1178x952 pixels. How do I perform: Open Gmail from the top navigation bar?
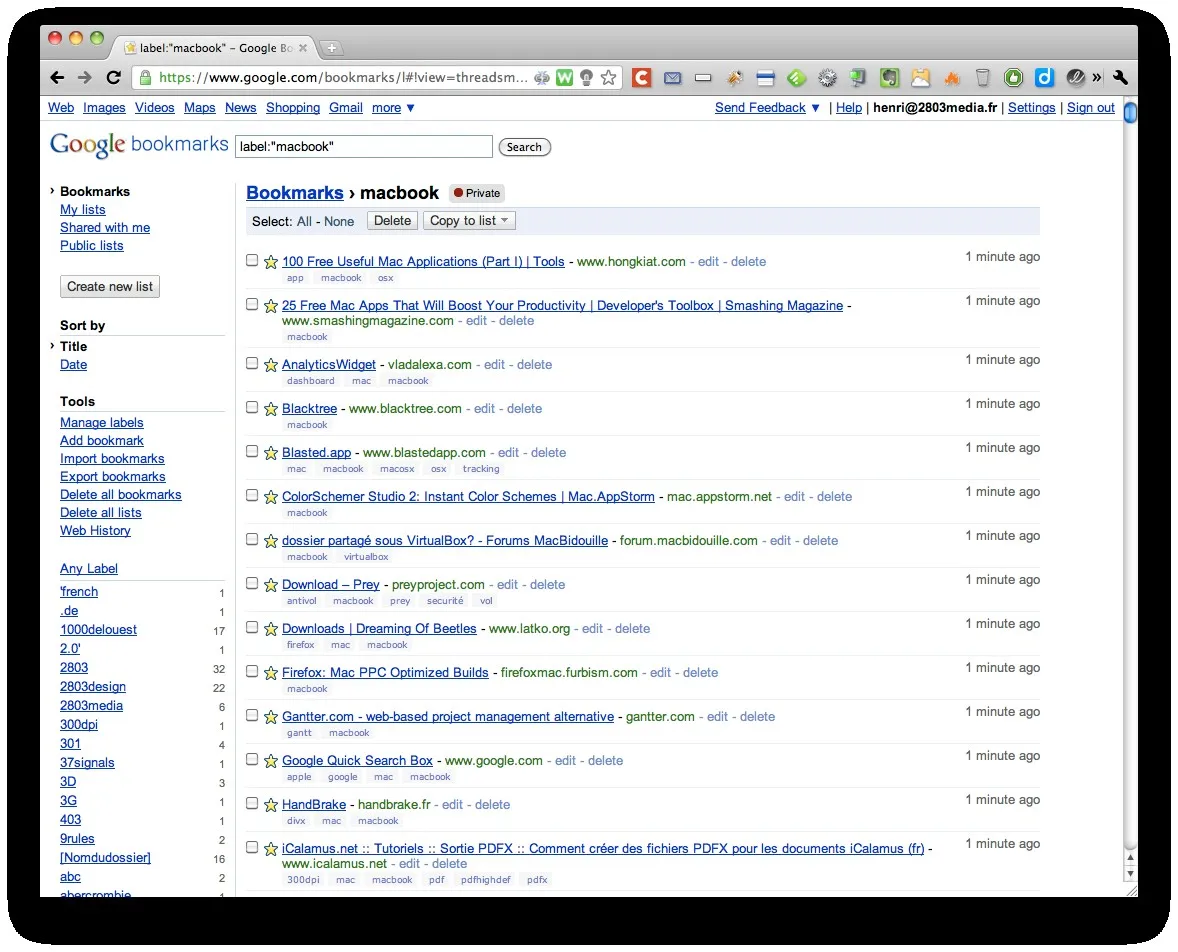point(346,107)
